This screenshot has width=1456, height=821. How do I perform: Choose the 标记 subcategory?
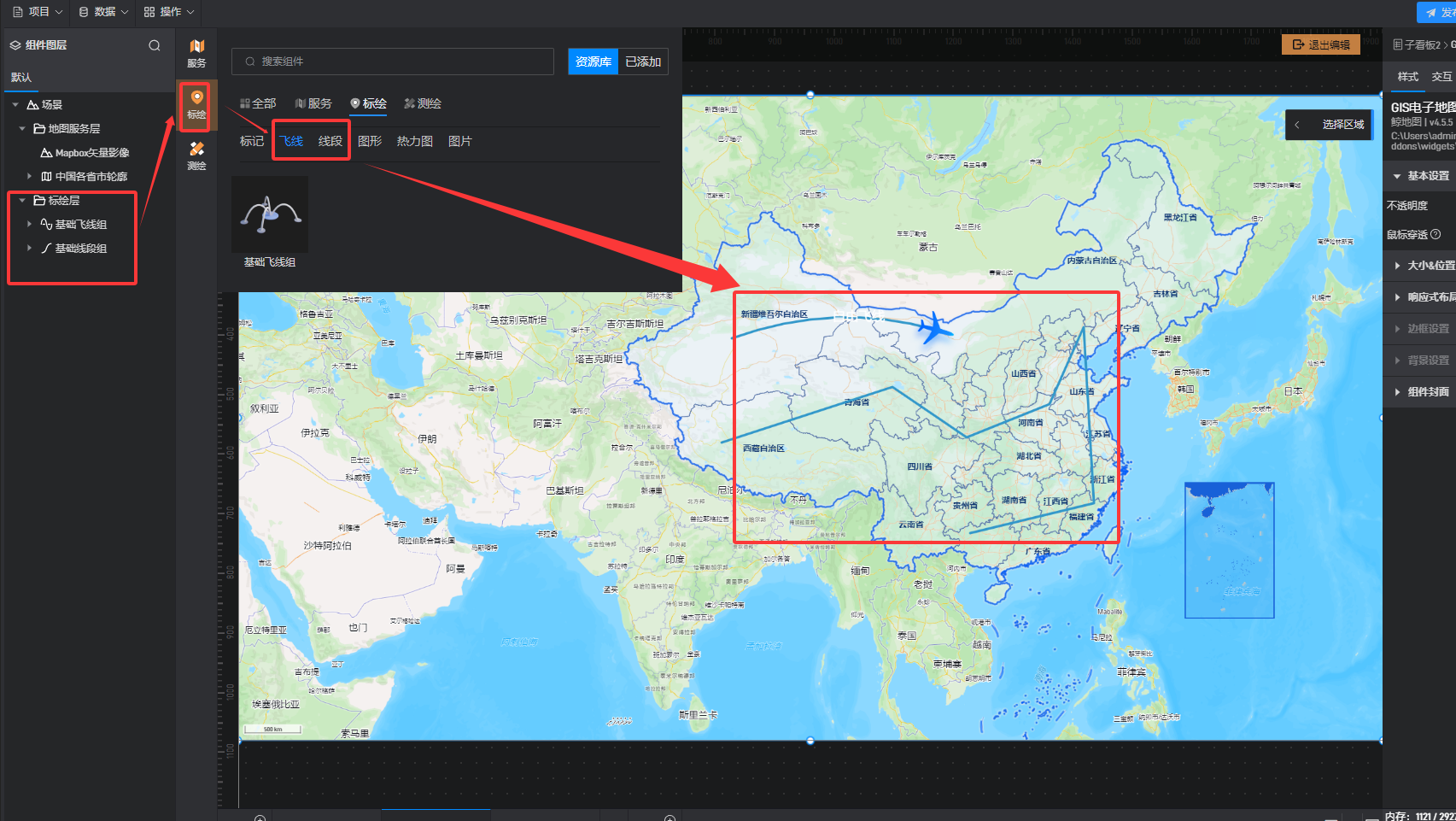pos(252,141)
